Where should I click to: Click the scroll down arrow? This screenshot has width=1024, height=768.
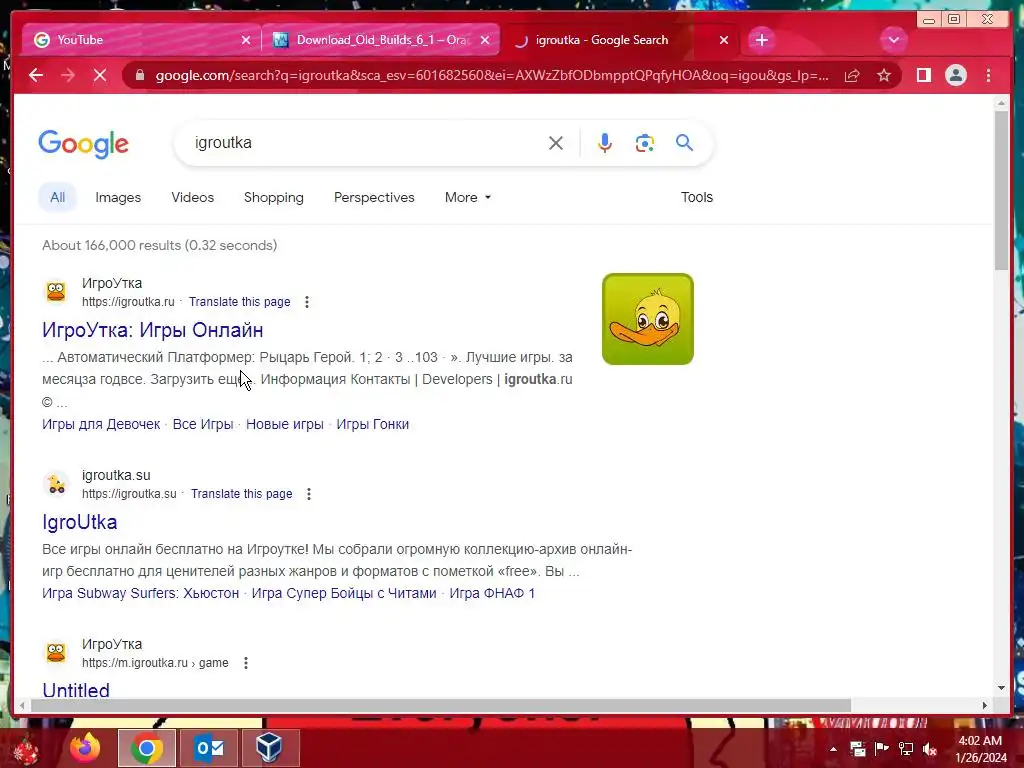coord(1001,688)
